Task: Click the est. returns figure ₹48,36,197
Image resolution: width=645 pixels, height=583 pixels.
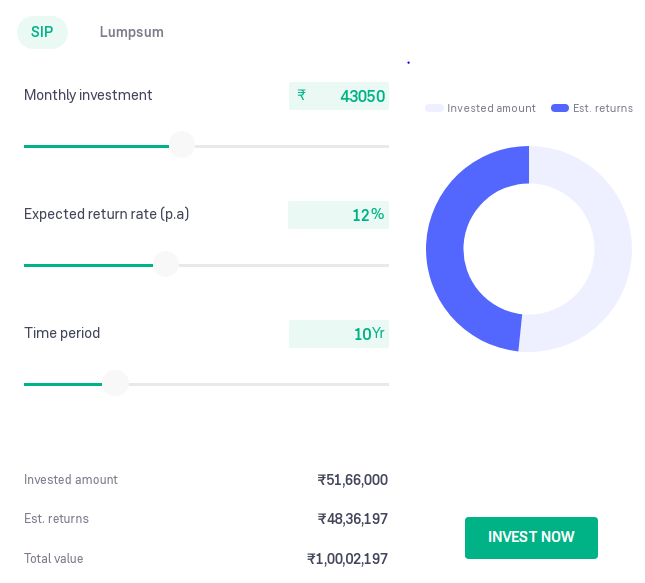Action: pos(352,519)
